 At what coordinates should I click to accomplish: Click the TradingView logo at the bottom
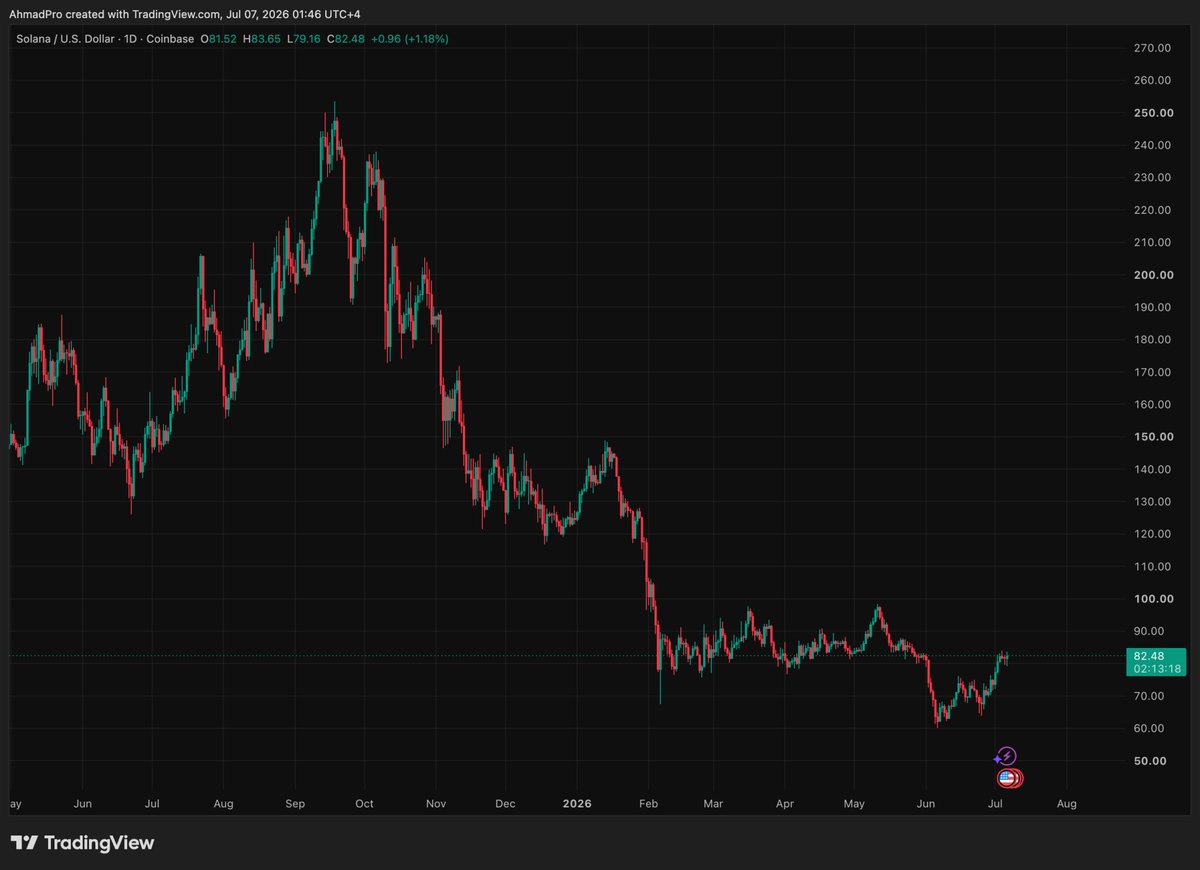pos(82,843)
